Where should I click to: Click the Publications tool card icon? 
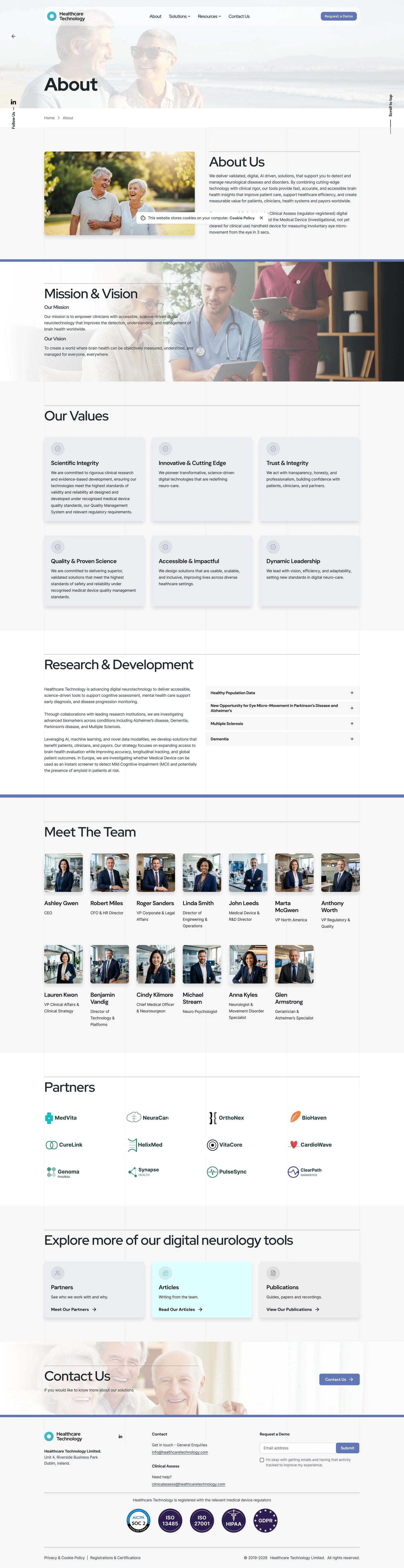[x=273, y=1273]
